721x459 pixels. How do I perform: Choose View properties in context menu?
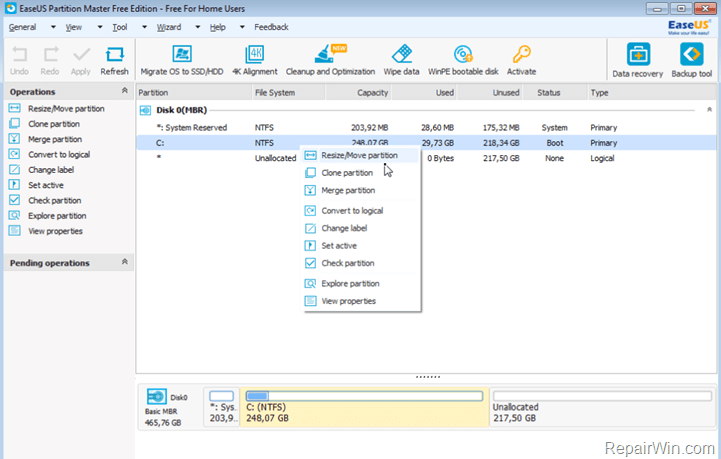click(x=361, y=301)
